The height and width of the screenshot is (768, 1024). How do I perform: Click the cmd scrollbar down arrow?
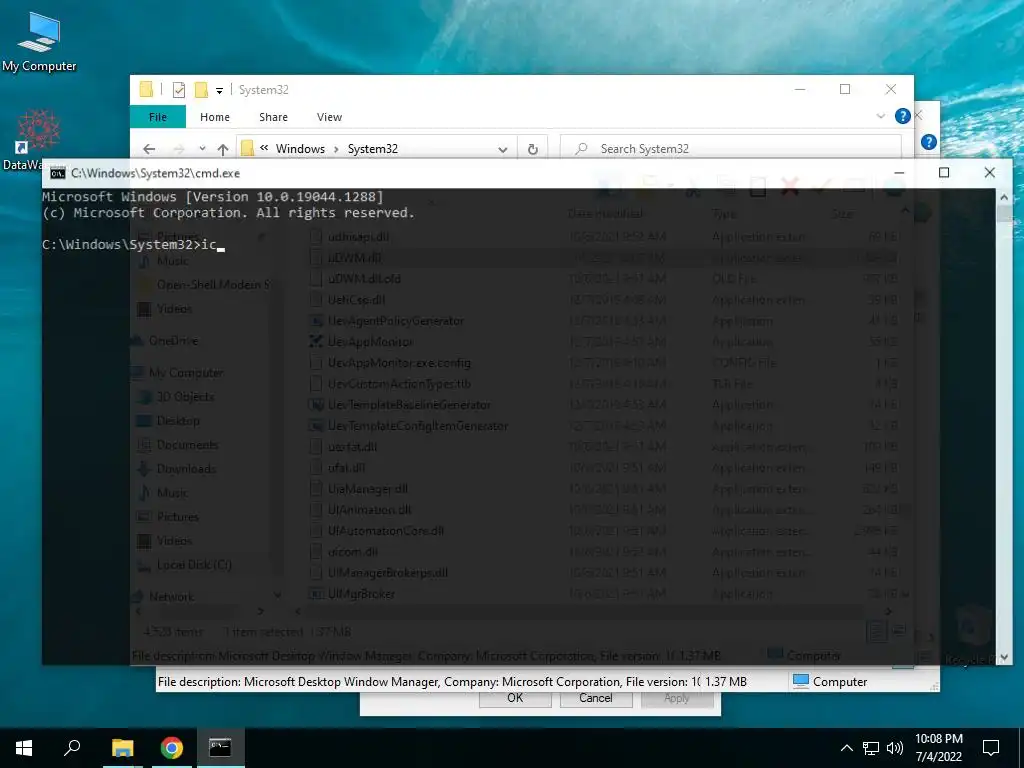click(1004, 657)
